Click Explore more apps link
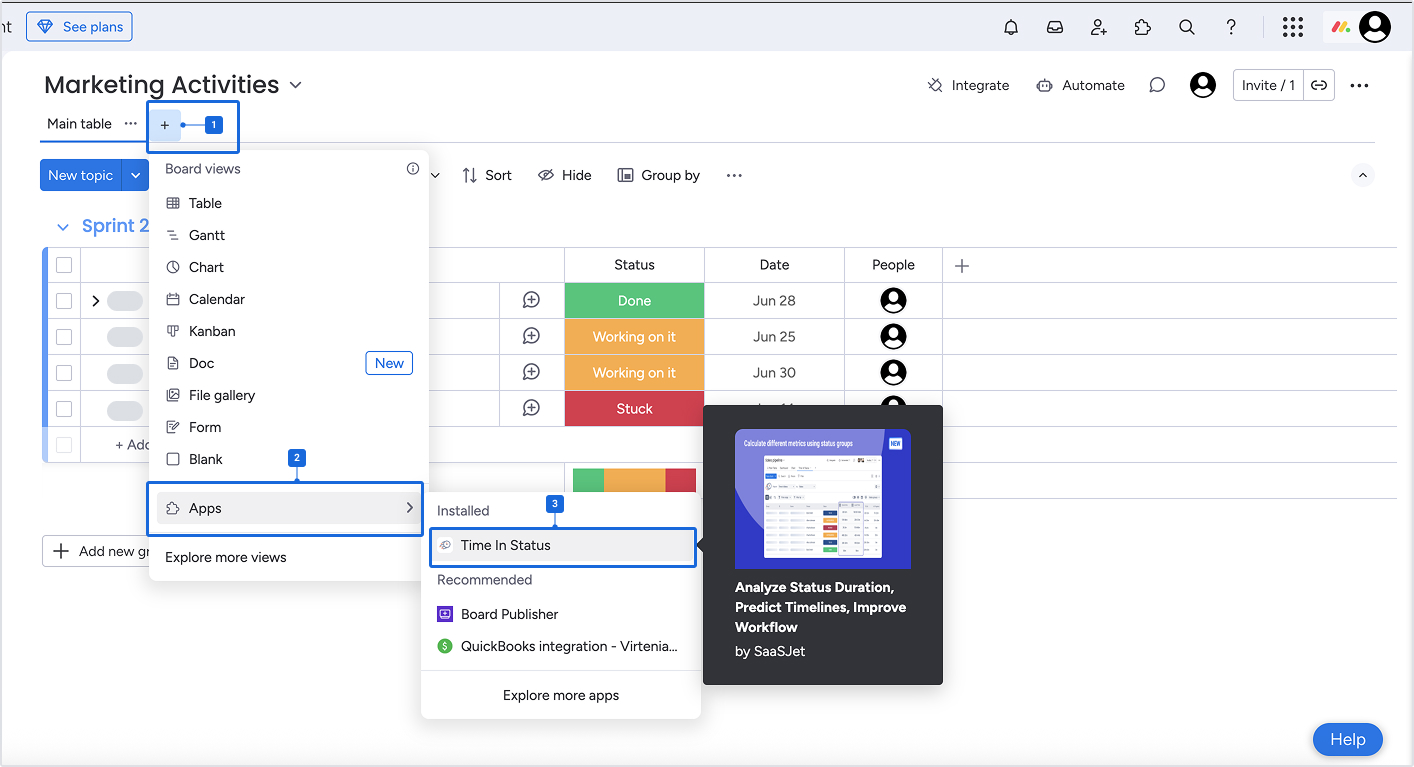Image resolution: width=1414 pixels, height=767 pixels. pos(561,695)
